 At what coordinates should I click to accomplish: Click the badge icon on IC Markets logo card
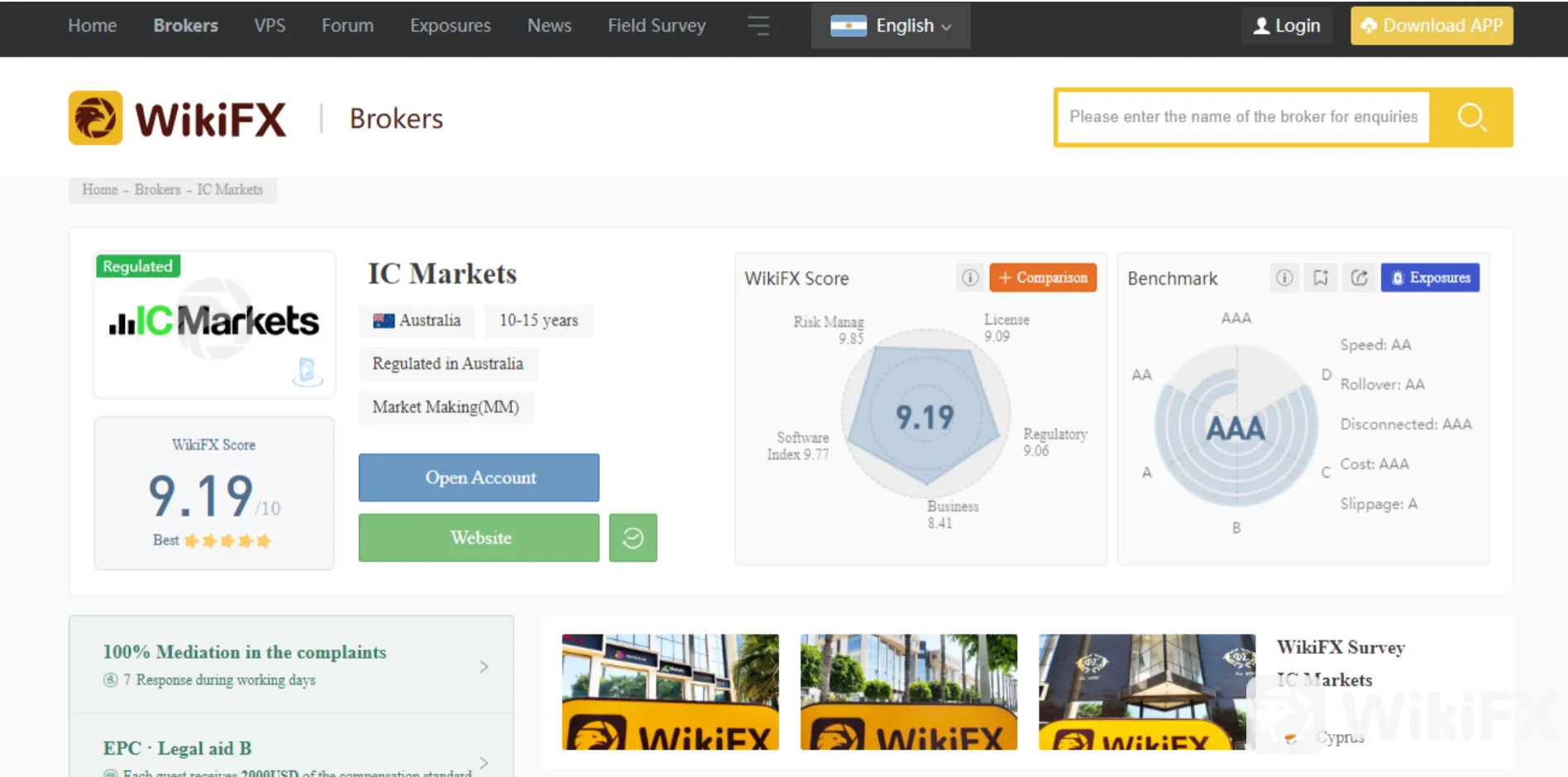click(307, 372)
